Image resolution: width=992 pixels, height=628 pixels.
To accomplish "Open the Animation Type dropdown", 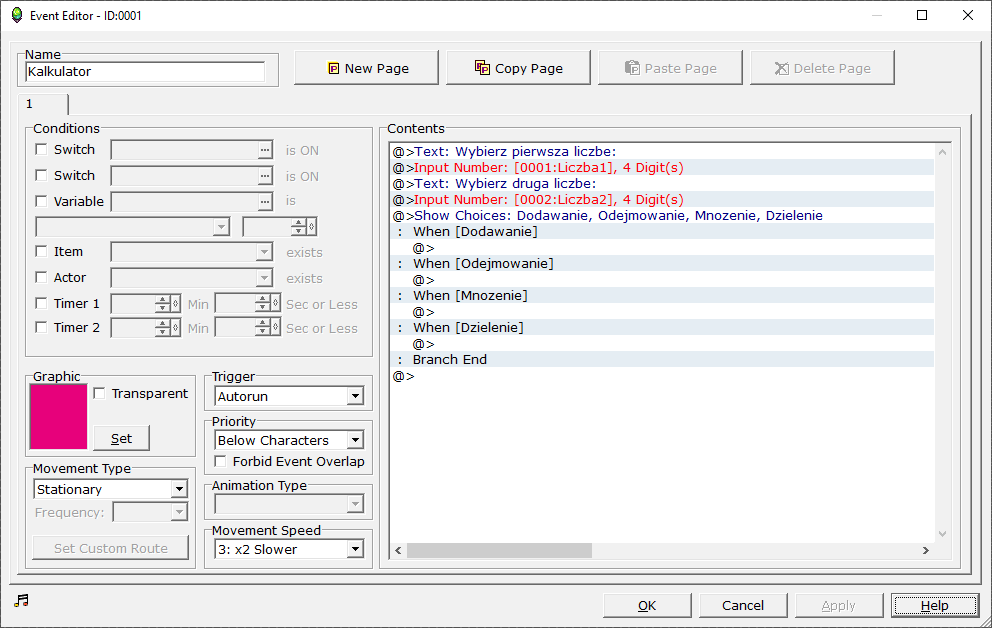I will (x=289, y=504).
